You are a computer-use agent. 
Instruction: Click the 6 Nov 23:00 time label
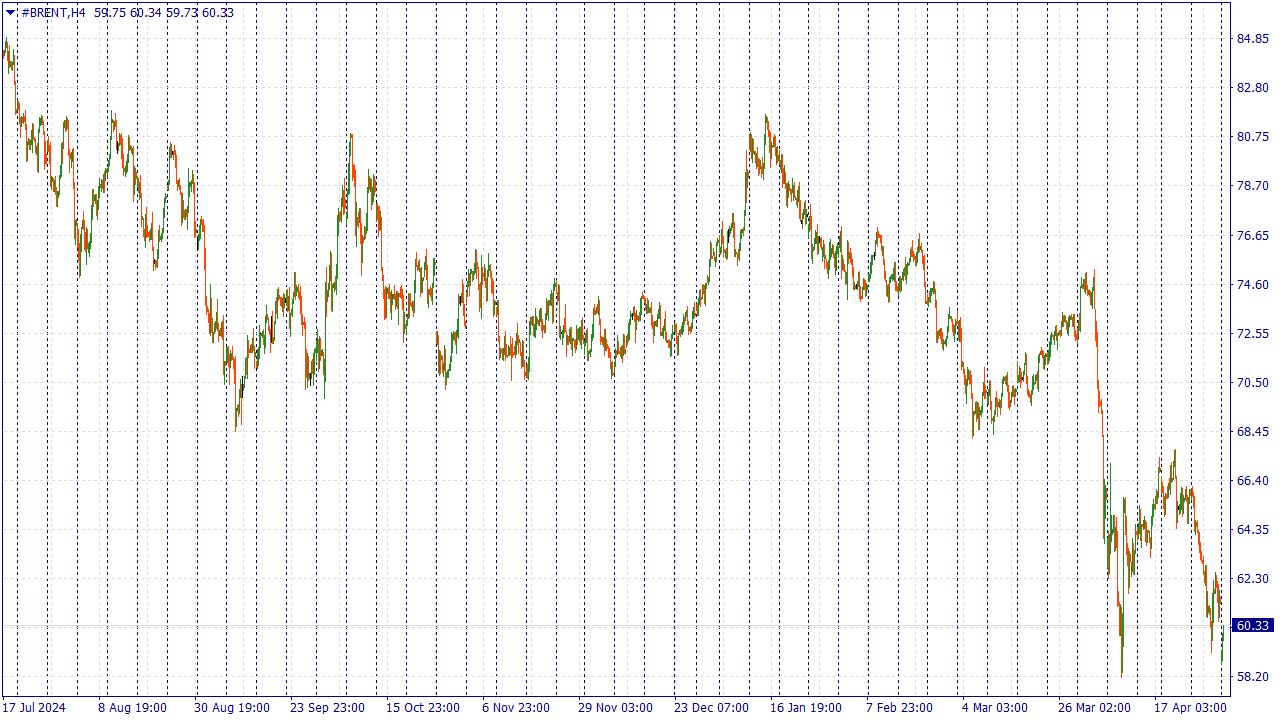(x=516, y=707)
